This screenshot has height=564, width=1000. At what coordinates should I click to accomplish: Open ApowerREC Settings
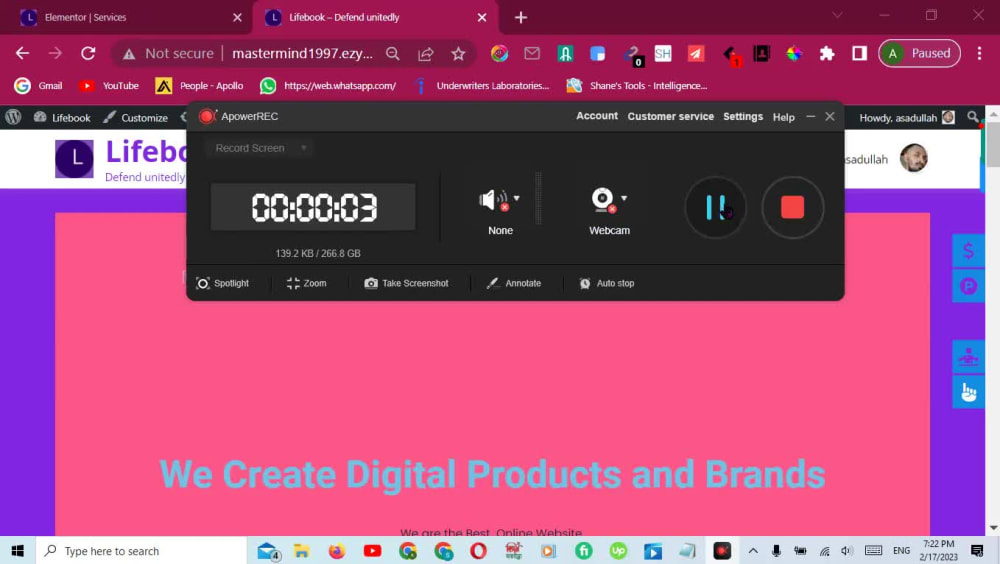tap(743, 116)
